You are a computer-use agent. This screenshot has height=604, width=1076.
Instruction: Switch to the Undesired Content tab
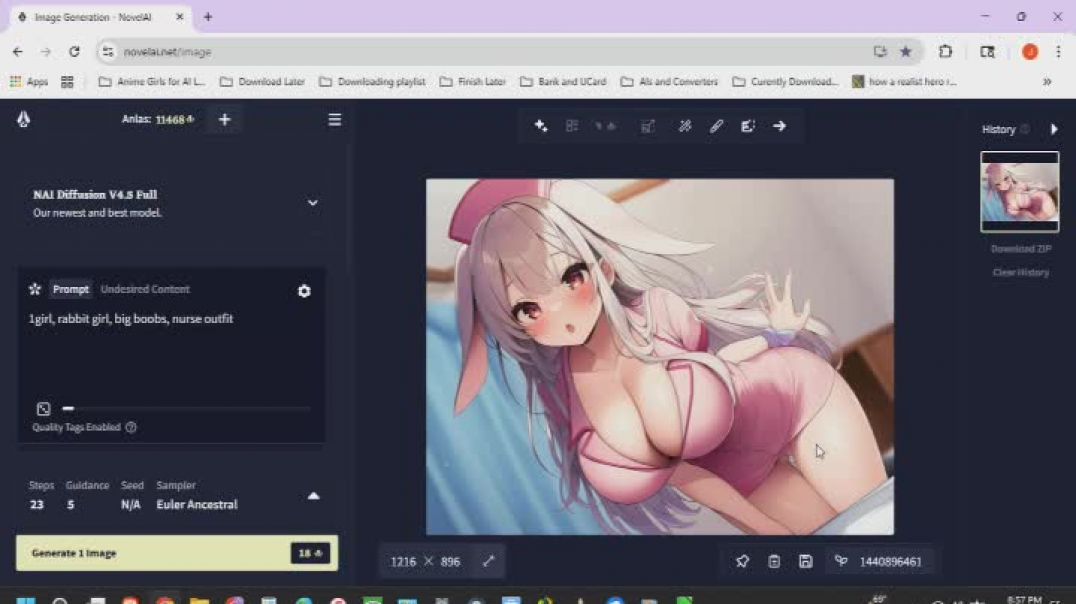145,289
